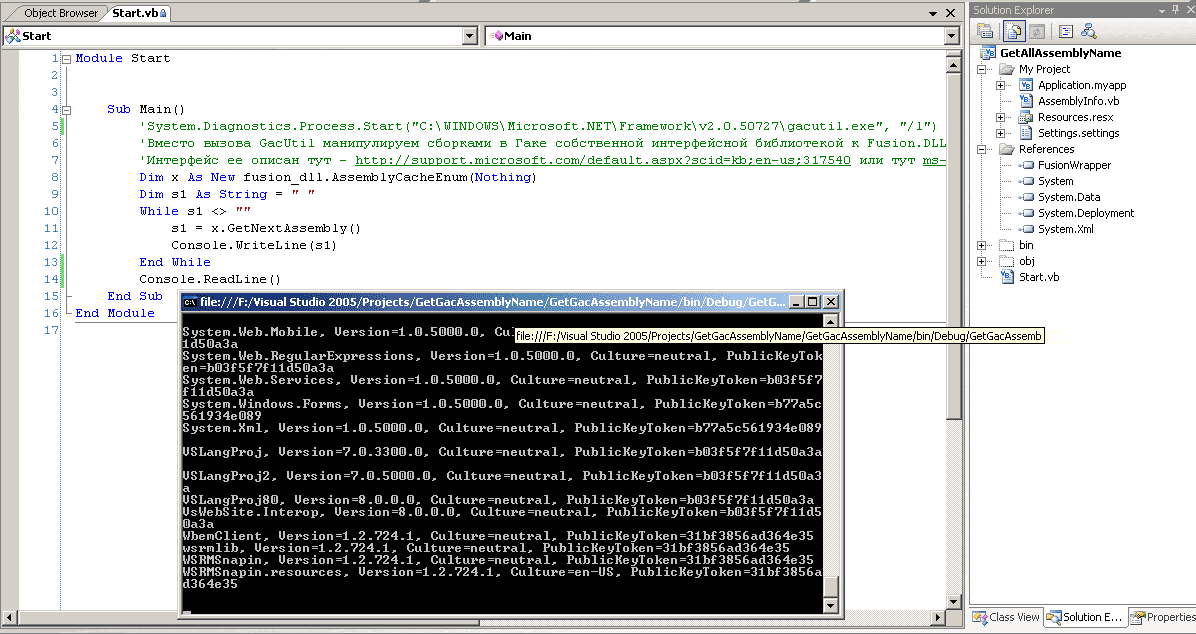This screenshot has height=634, width=1196.
Task: Toggle the Solution Explorer auto-hide pin
Action: click(x=1175, y=10)
